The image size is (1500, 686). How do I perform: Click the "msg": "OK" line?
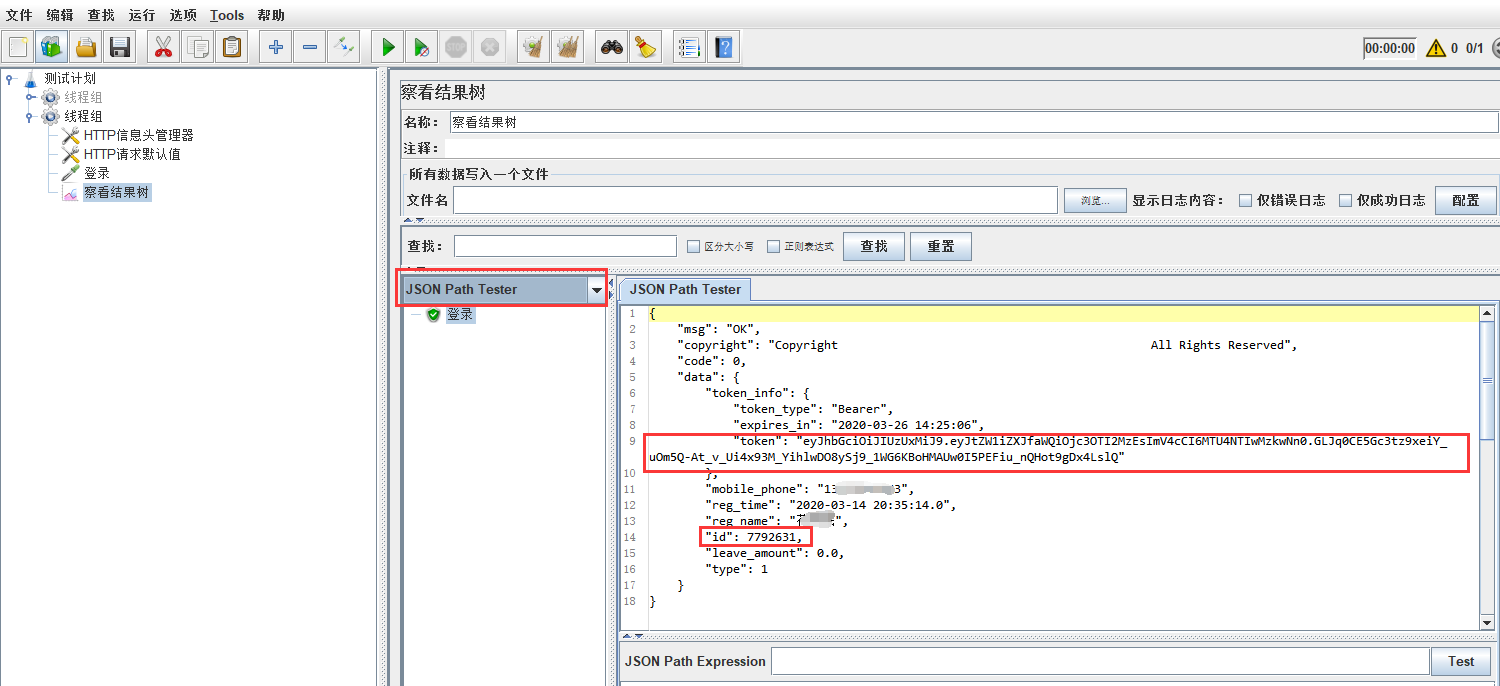tap(718, 329)
